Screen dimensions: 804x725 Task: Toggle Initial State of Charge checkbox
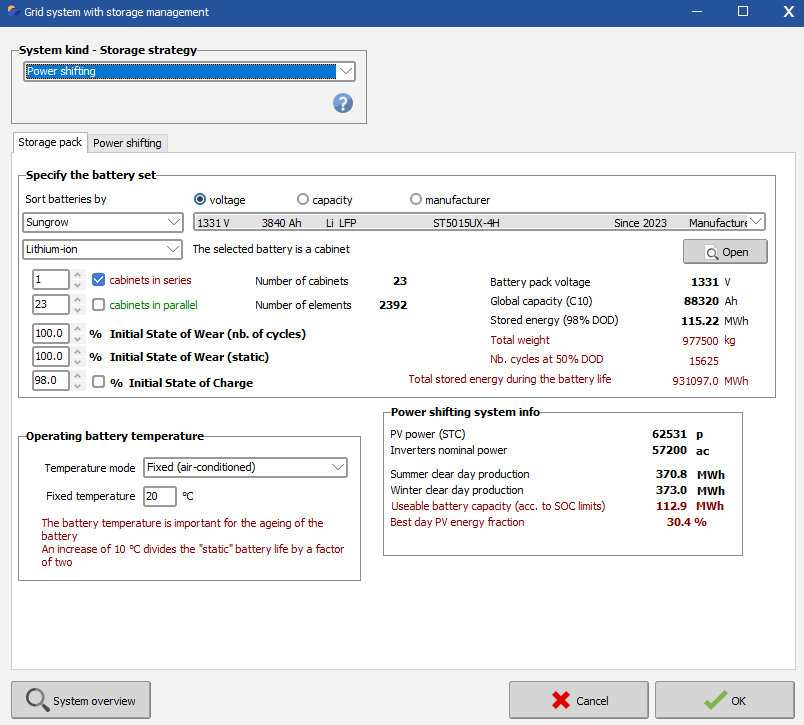tap(99, 381)
